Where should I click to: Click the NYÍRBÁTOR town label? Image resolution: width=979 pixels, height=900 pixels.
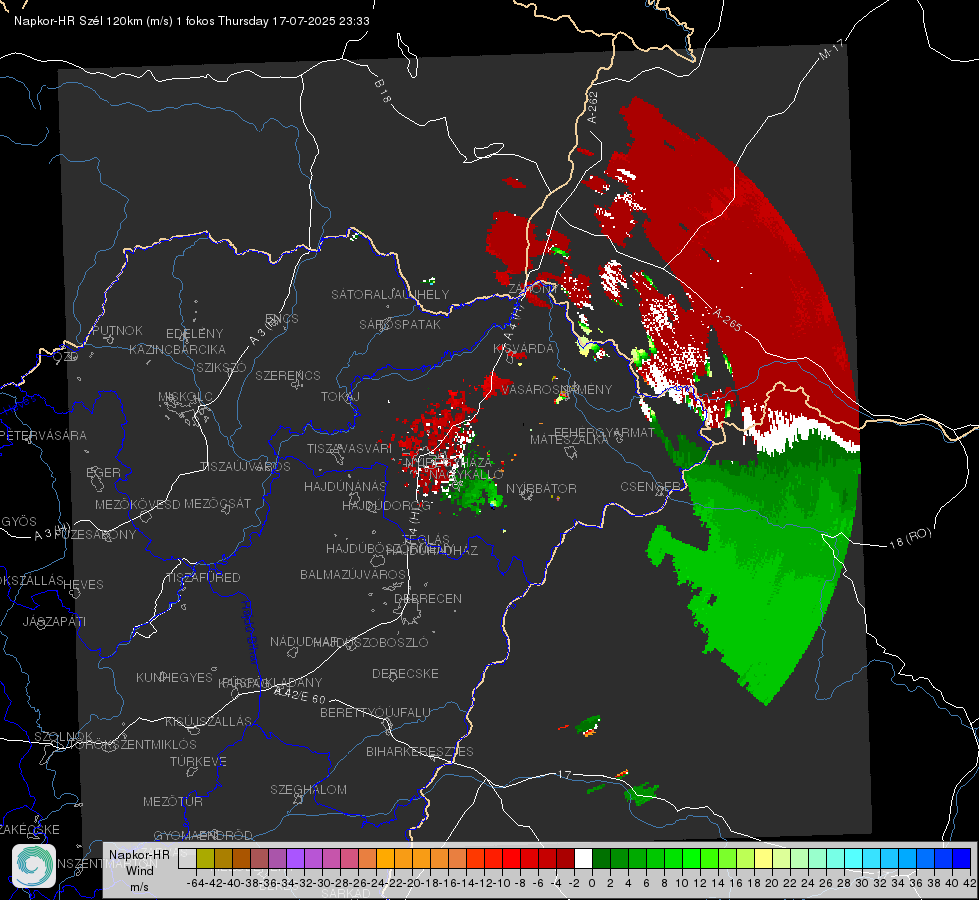pos(541,488)
